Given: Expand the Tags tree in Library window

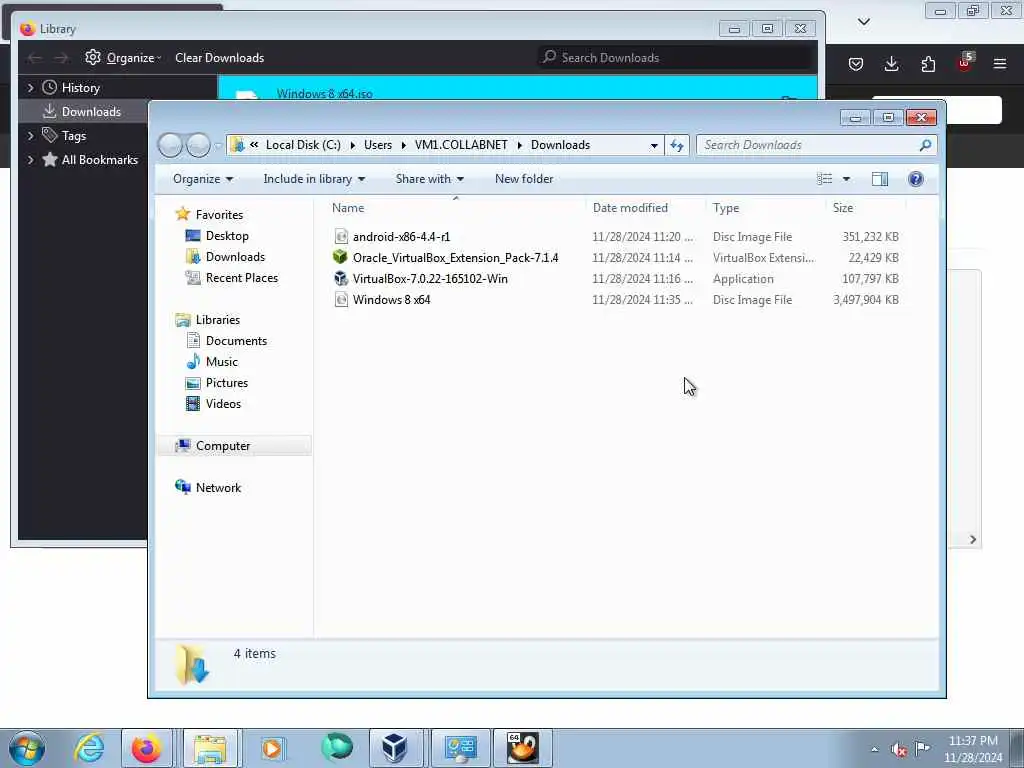Looking at the screenshot, I should pos(30,136).
